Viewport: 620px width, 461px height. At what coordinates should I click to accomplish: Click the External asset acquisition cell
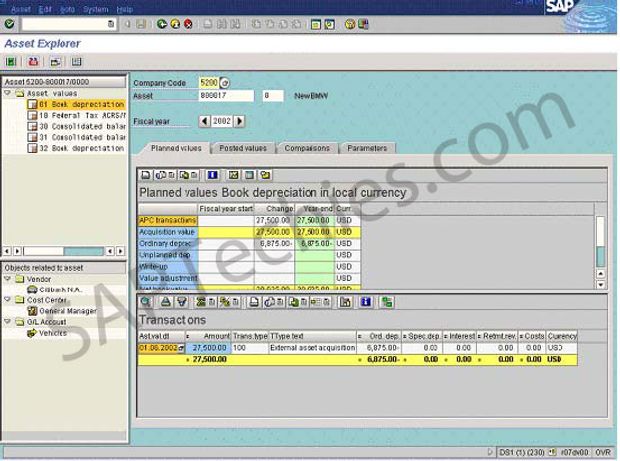(x=312, y=348)
